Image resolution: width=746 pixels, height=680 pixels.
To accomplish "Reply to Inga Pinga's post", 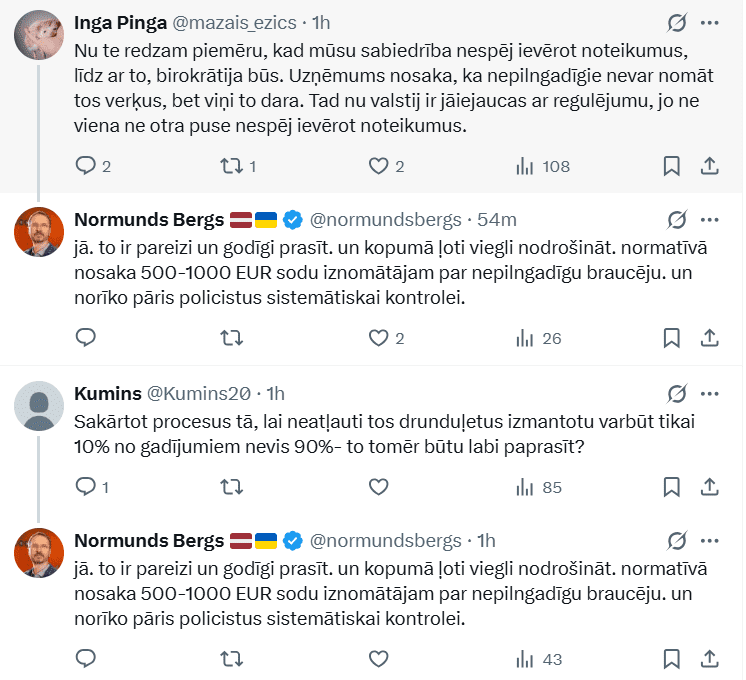I will 86,166.
